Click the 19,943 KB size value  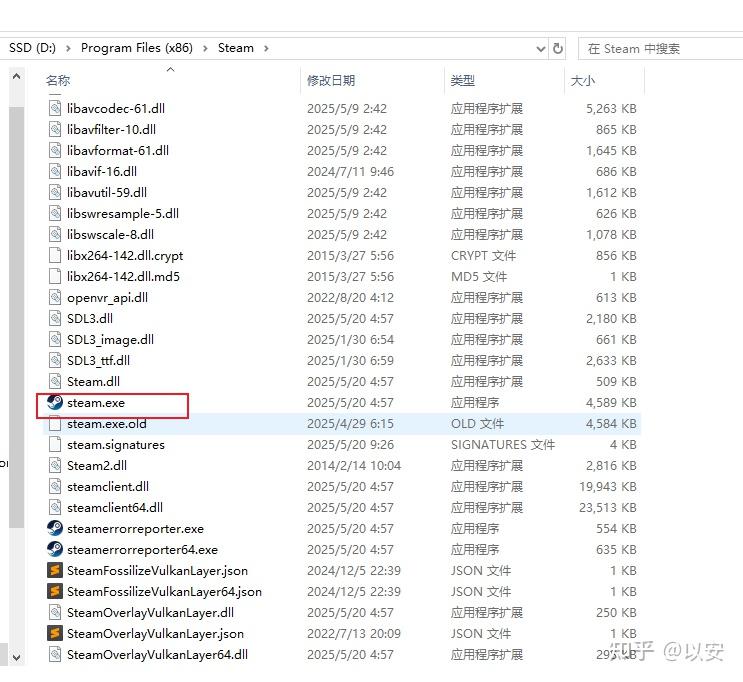coord(607,487)
